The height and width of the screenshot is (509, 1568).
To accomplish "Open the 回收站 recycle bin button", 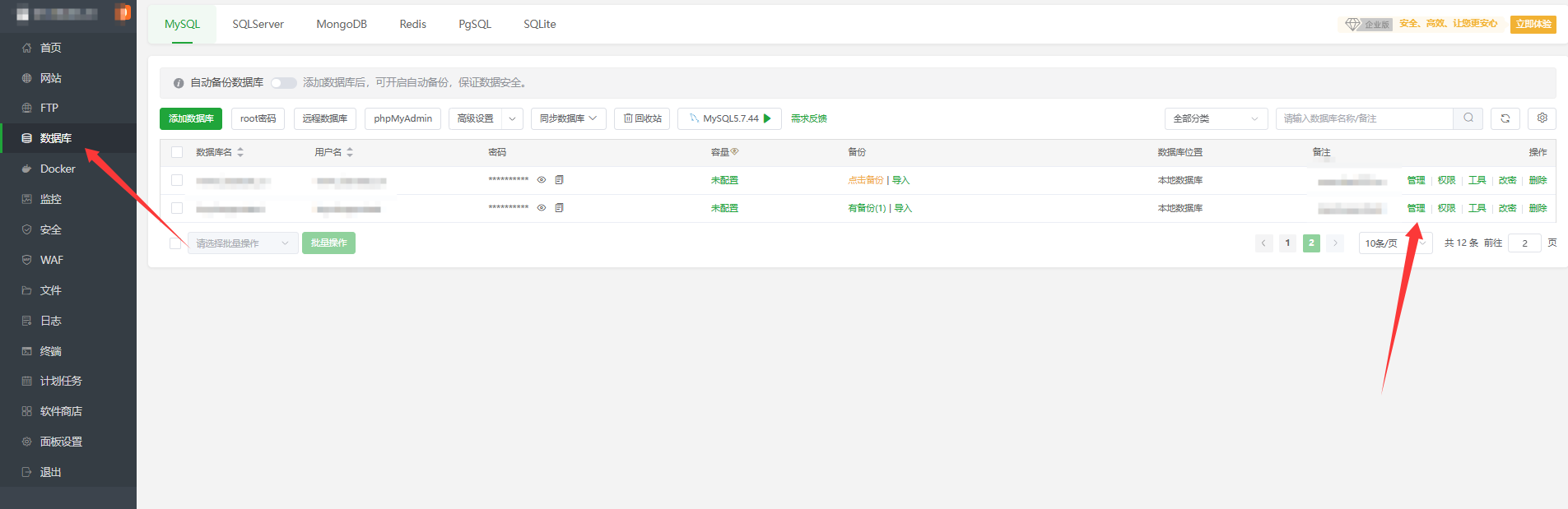I will point(642,118).
